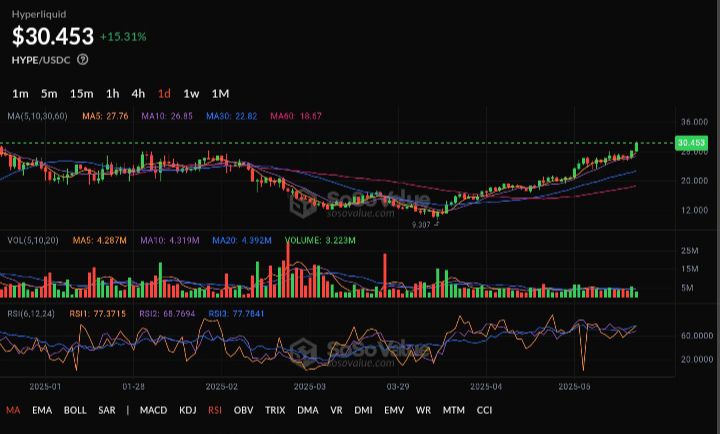Click the Hyperliquid title
The image size is (720, 434).
click(39, 14)
